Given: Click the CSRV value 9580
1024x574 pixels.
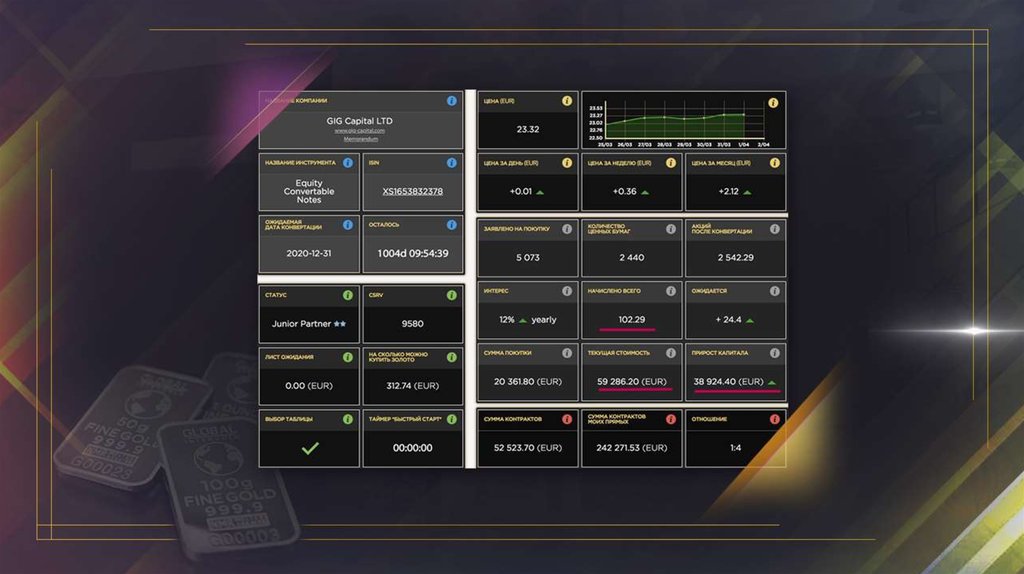Looking at the screenshot, I should (x=413, y=324).
